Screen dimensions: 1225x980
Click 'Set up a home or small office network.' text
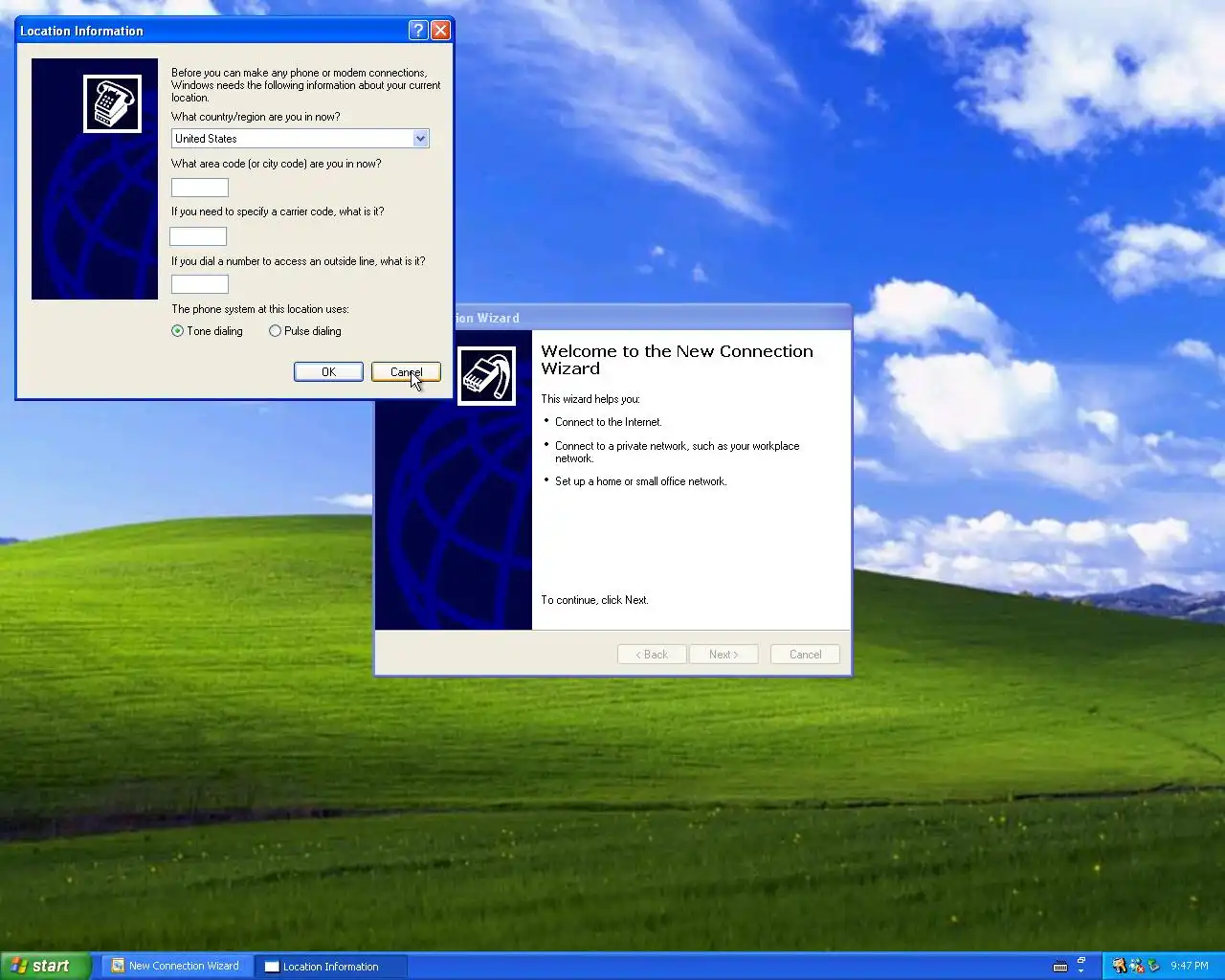641,481
